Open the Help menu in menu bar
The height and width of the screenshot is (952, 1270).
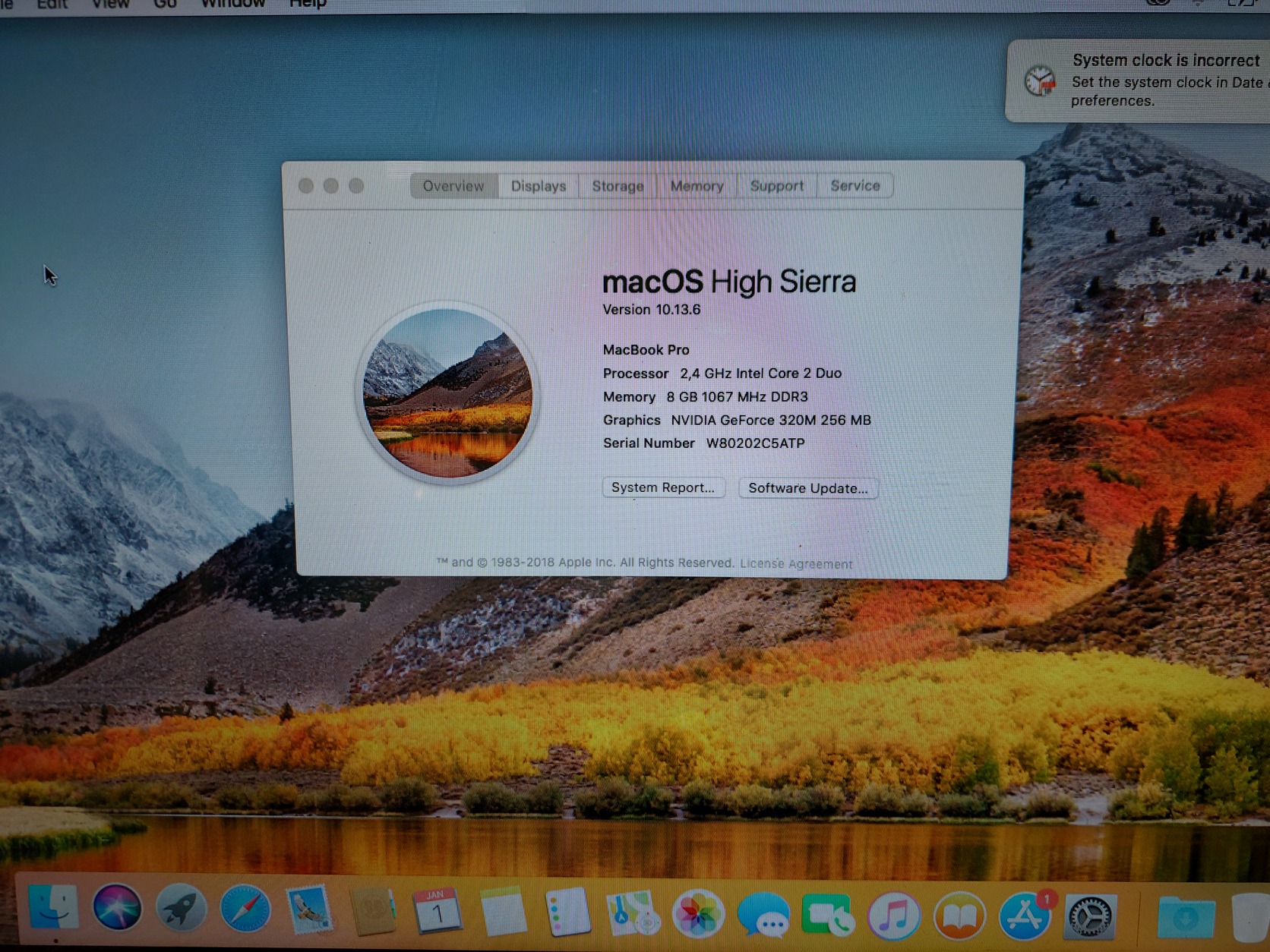(308, 4)
